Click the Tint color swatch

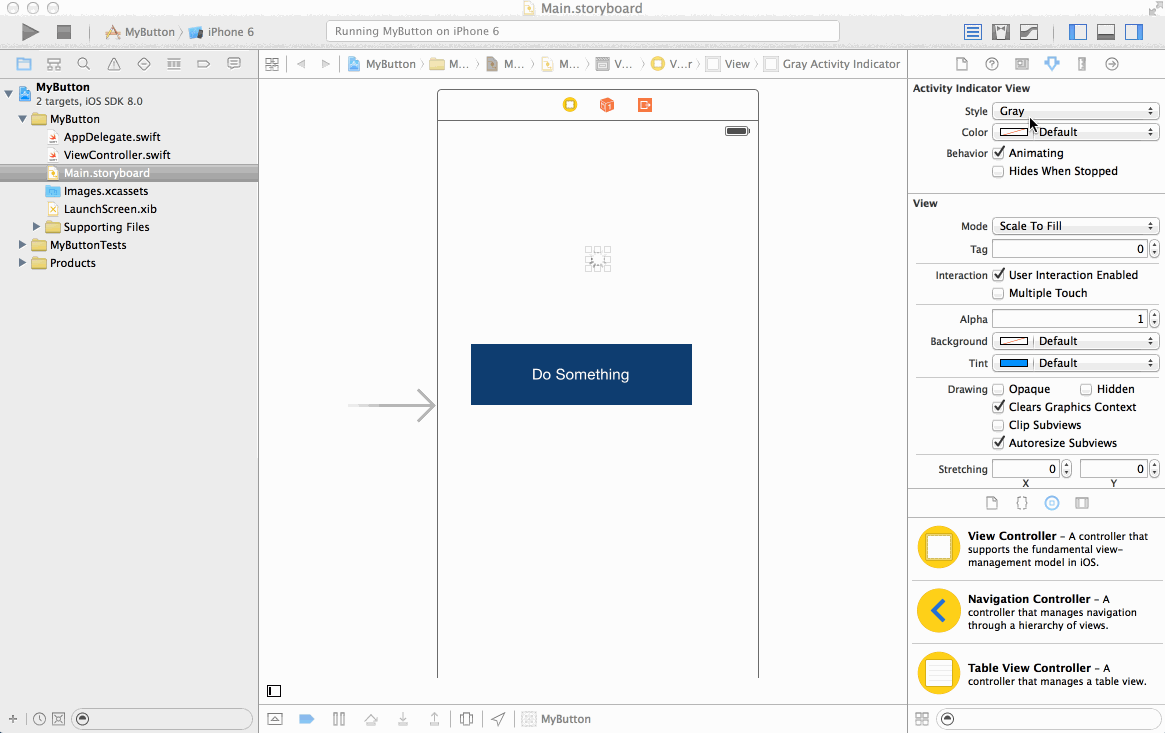pyautogui.click(x=1013, y=363)
